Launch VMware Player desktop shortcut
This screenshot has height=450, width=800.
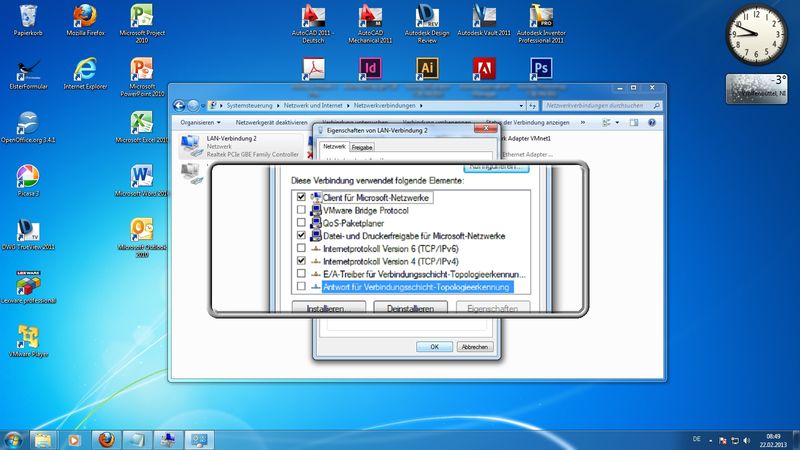pyautogui.click(x=27, y=338)
